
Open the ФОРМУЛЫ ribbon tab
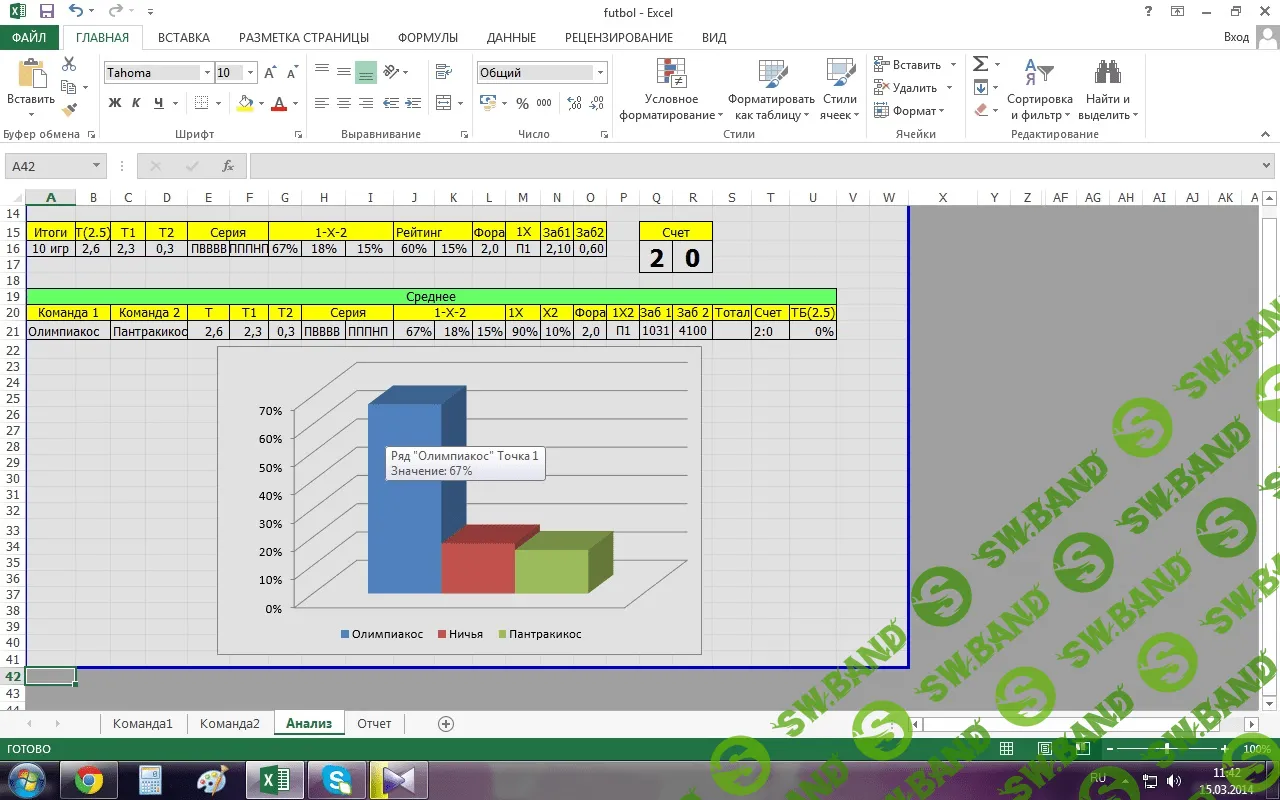click(427, 37)
